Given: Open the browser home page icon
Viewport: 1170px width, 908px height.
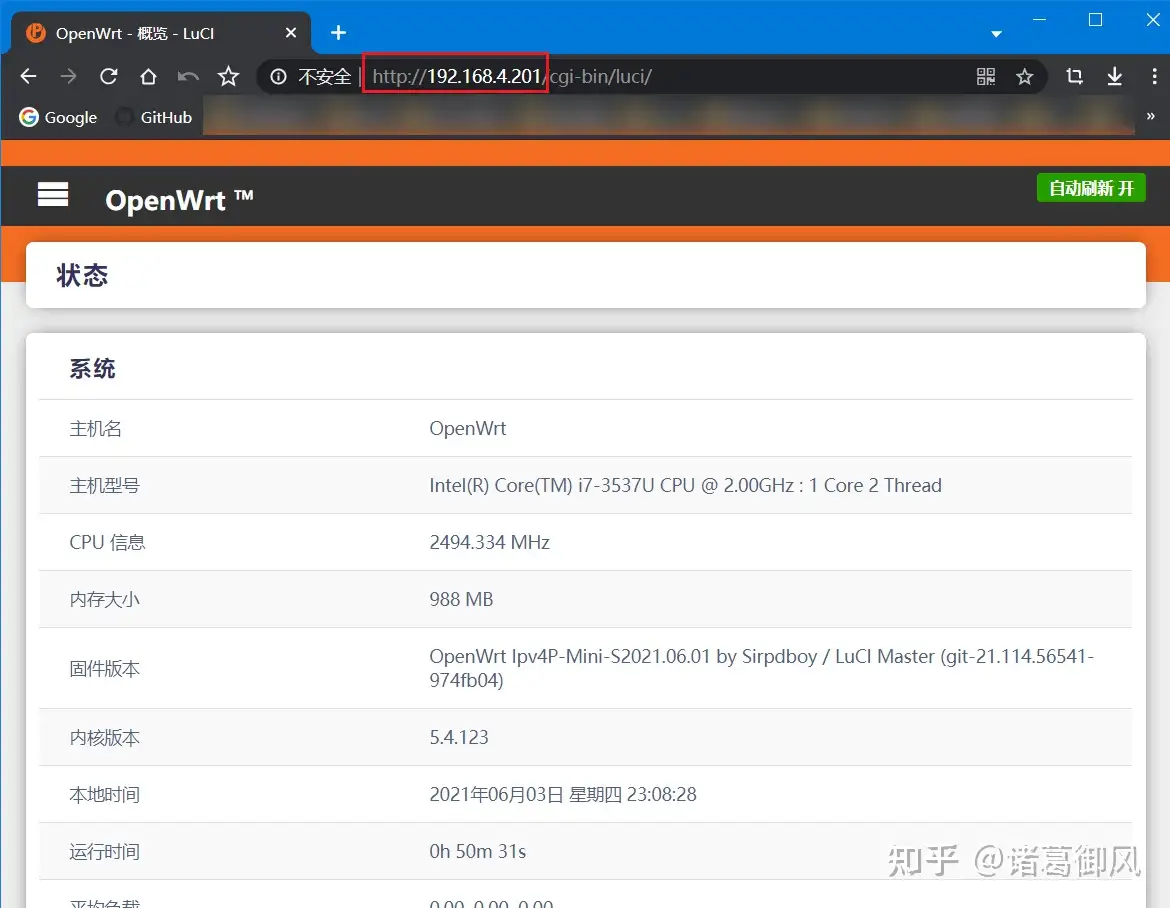Looking at the screenshot, I should (x=148, y=76).
